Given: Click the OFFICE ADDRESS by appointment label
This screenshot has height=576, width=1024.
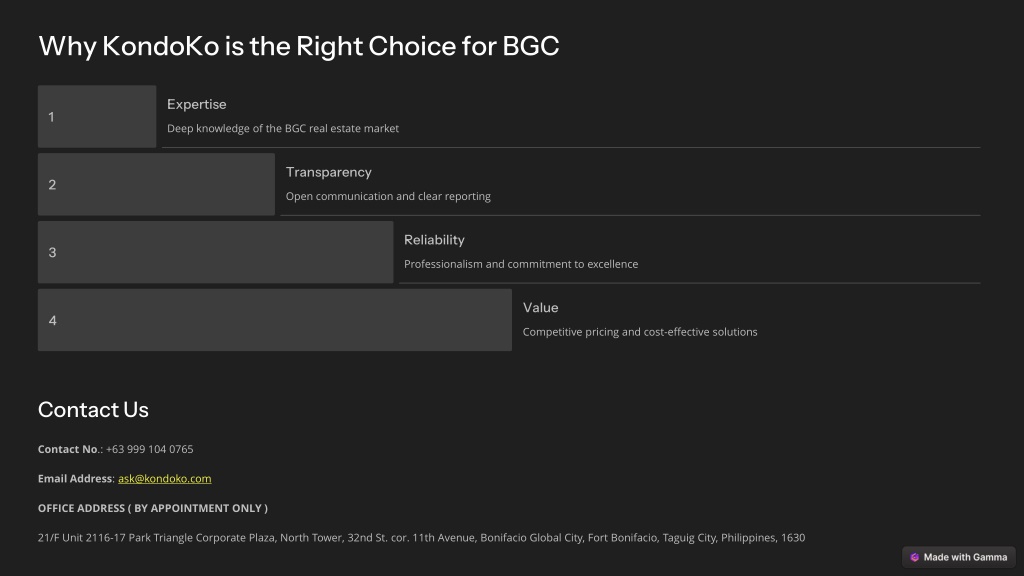Looking at the screenshot, I should pos(153,508).
